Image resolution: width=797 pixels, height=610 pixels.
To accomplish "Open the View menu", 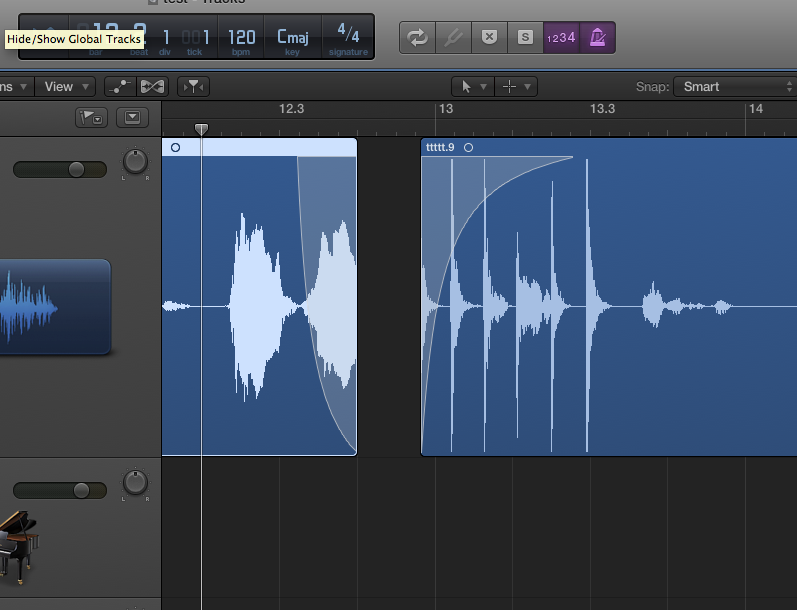I will 66,87.
